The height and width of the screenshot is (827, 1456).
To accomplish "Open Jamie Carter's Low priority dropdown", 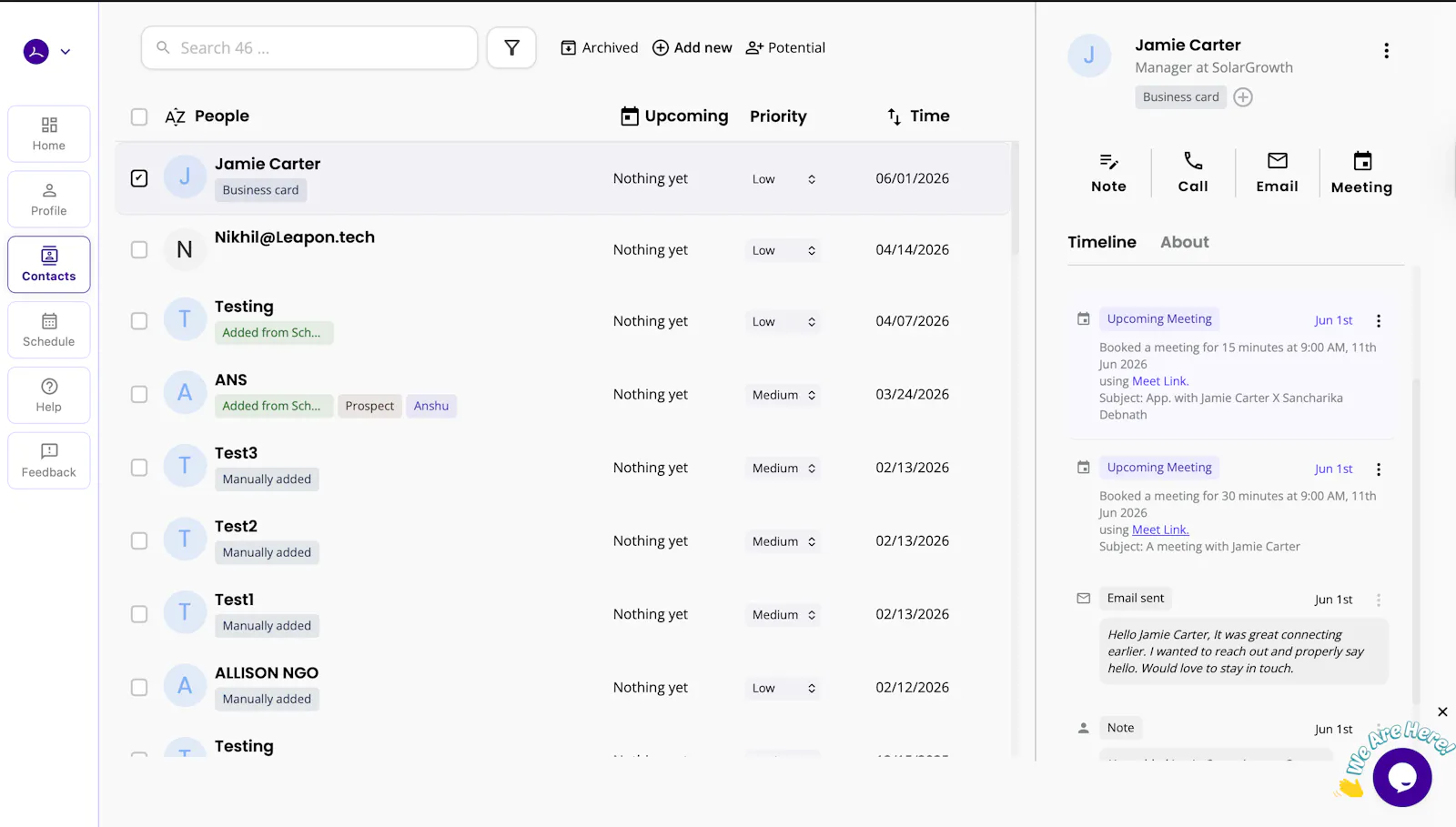I will [784, 179].
